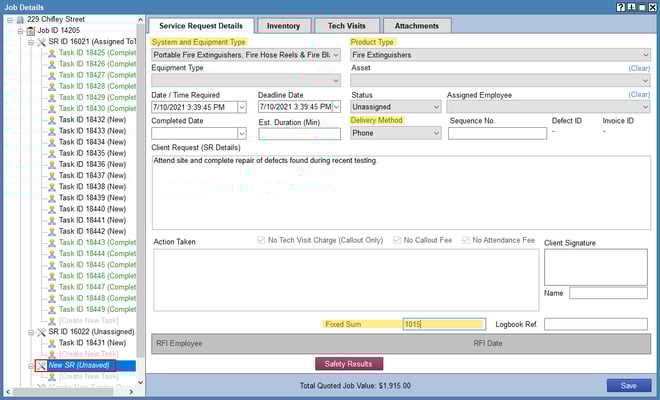Collapse the SR ID 16021 tree node
Screen dimensions: 660x400
(31, 42)
